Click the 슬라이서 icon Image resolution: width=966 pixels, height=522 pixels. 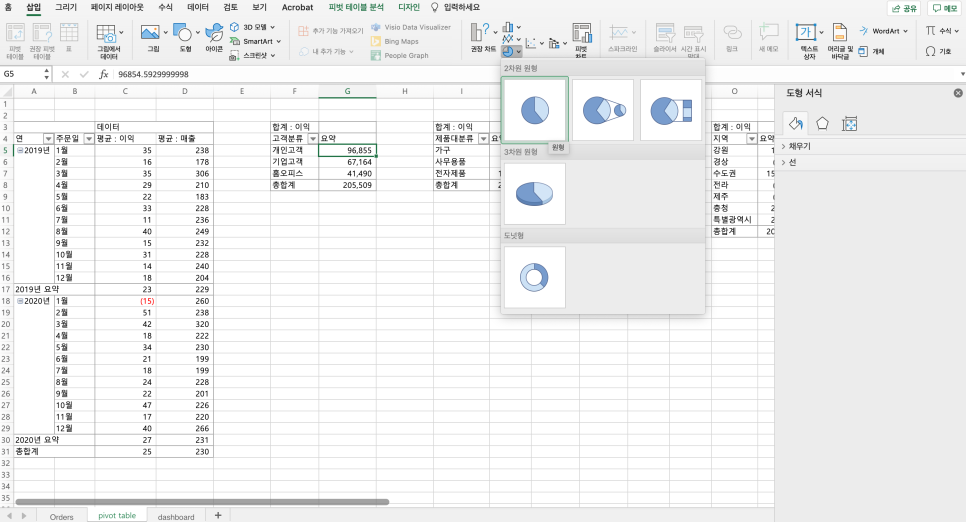coord(664,37)
